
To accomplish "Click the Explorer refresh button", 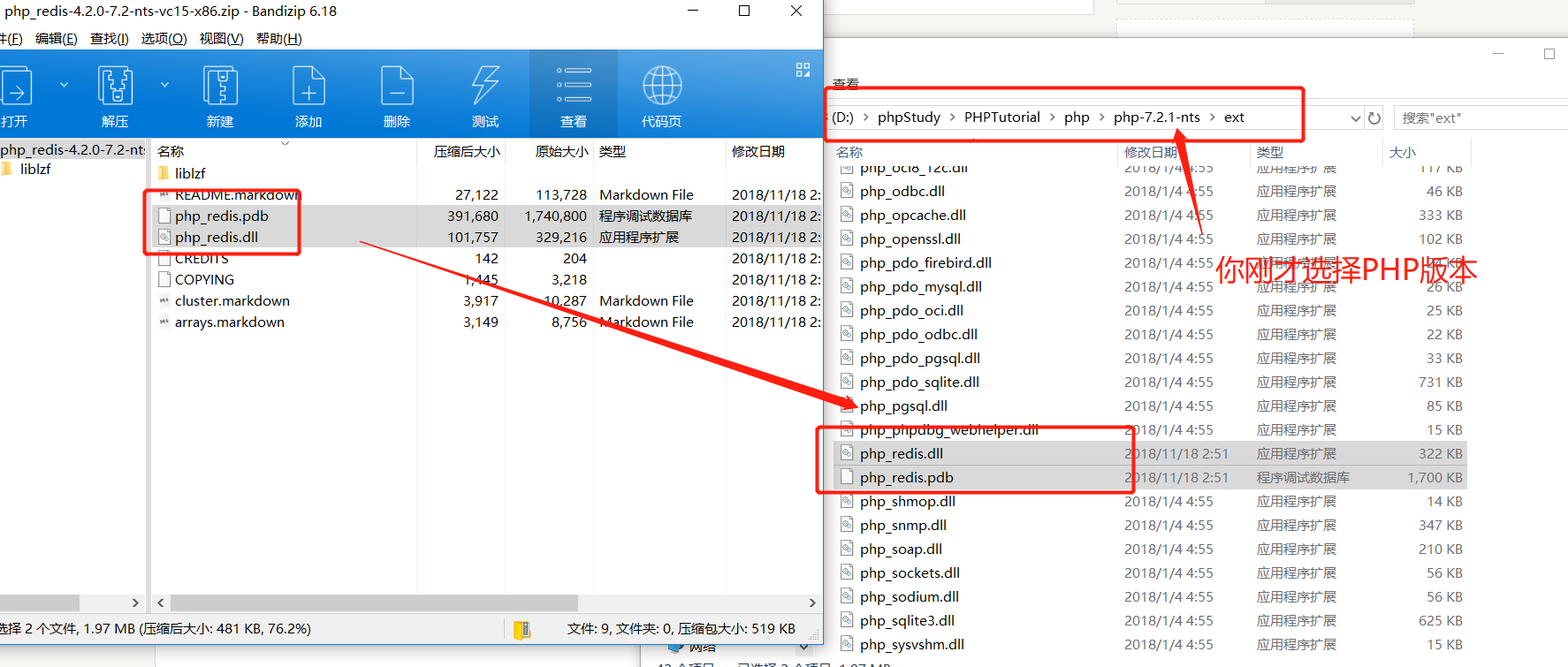I will (x=1374, y=118).
